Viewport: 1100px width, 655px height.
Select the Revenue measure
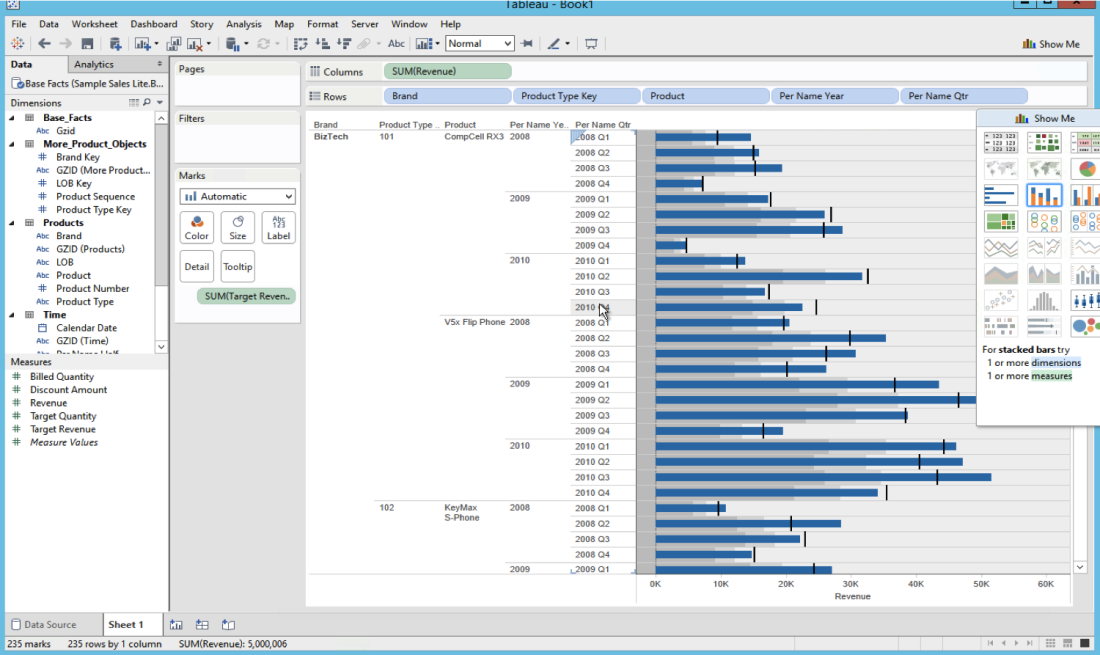click(48, 403)
